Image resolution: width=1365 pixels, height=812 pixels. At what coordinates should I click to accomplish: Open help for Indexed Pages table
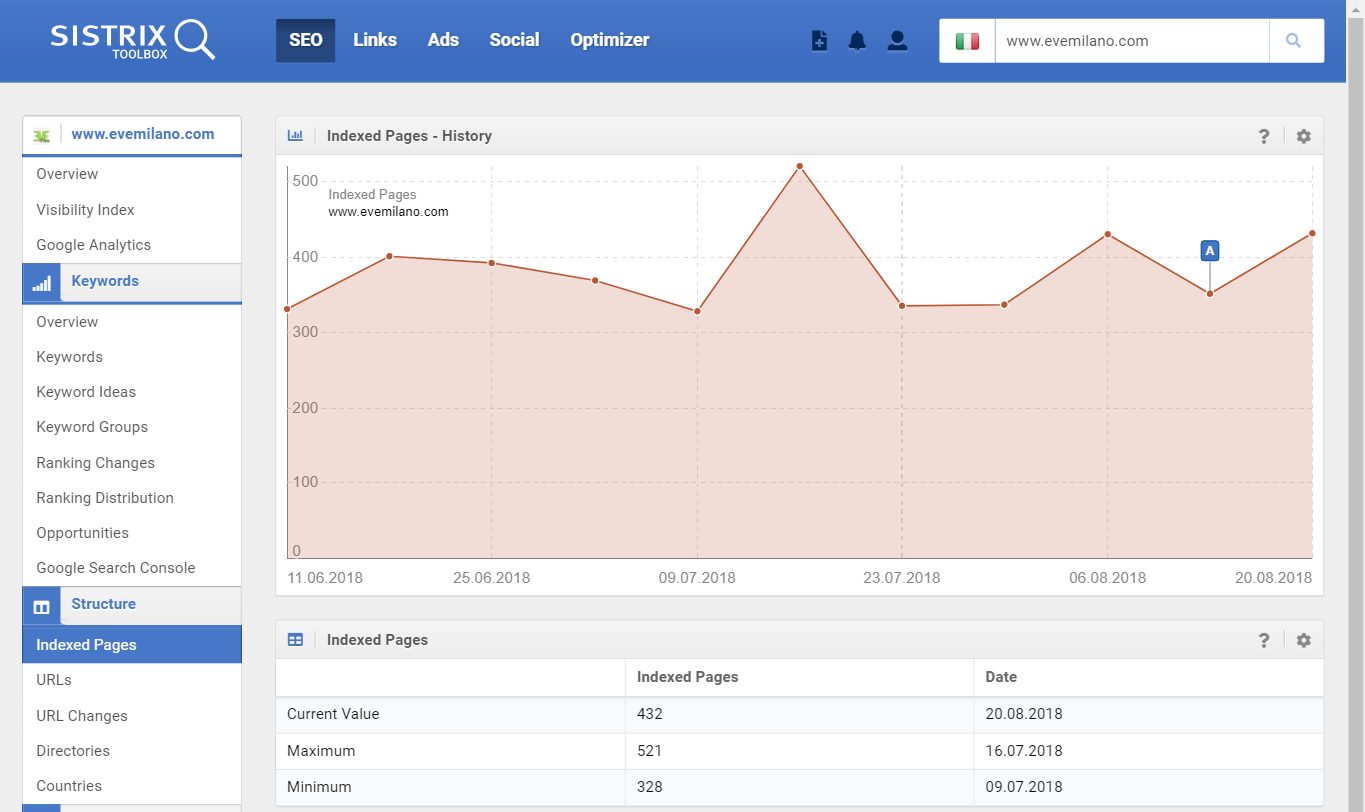click(x=1264, y=640)
